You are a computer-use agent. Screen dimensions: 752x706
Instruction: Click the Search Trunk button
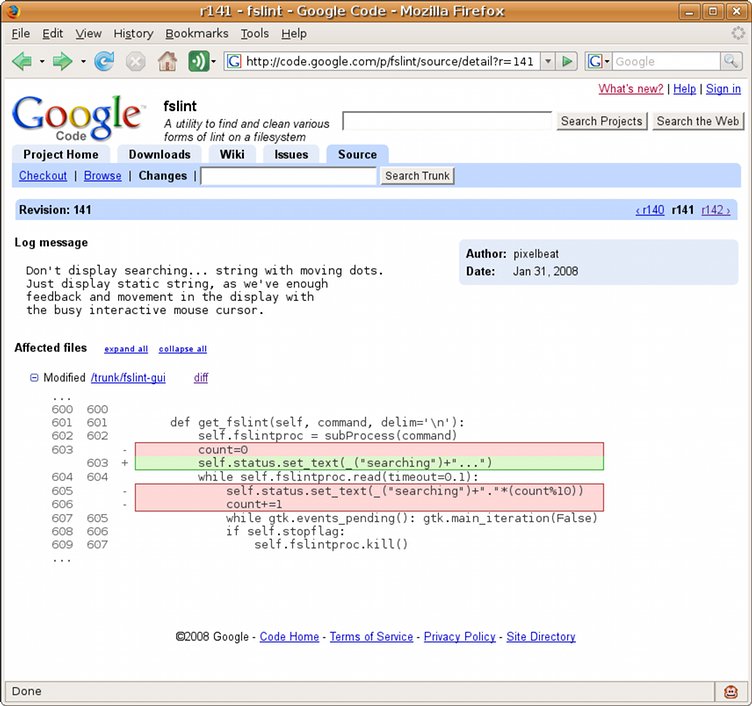tap(417, 176)
